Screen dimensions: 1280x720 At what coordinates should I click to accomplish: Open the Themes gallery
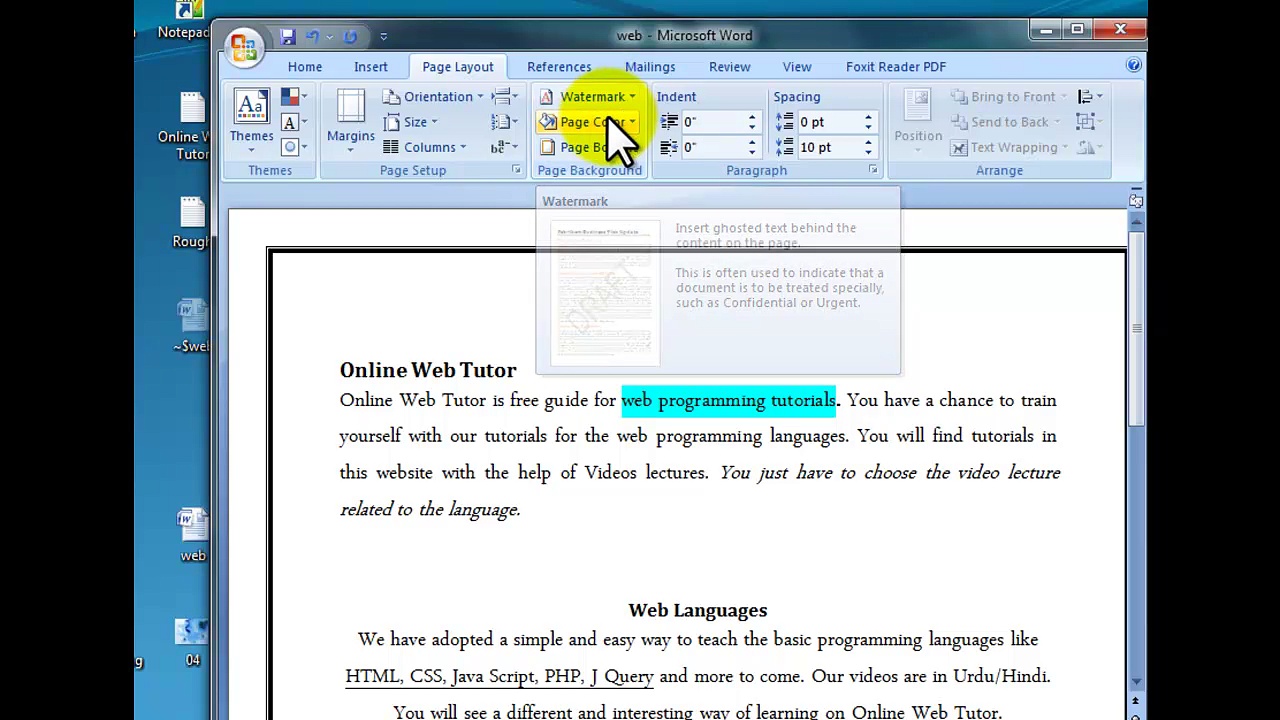point(251,120)
